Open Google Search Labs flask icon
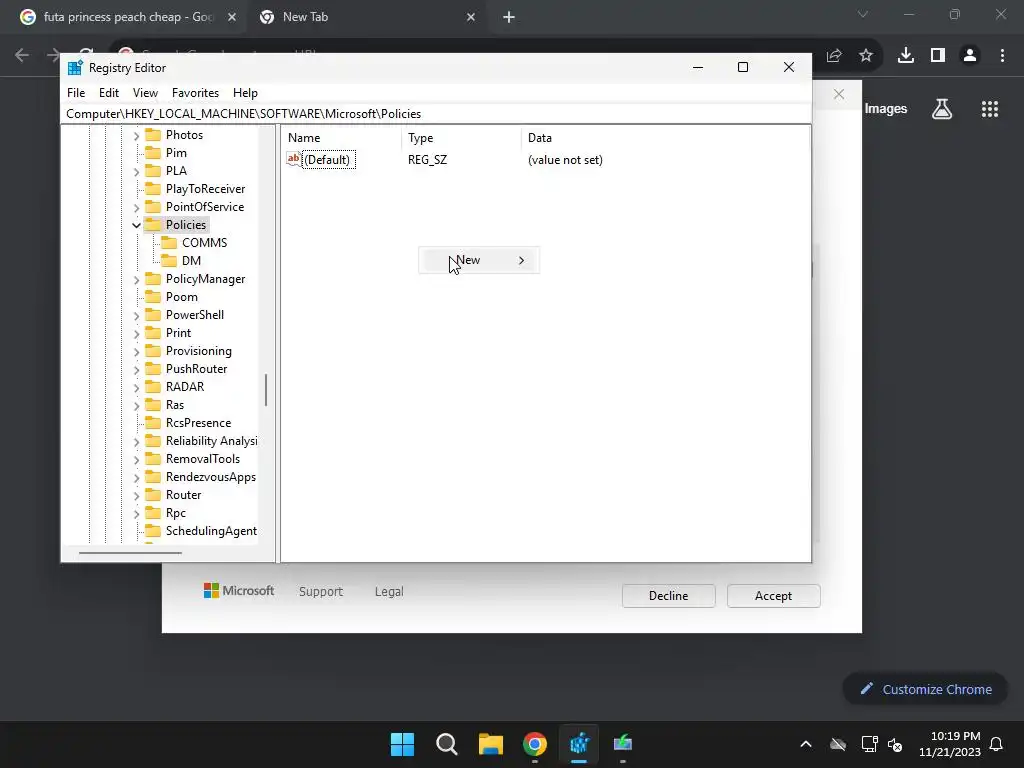Viewport: 1024px width, 768px height. pyautogui.click(x=942, y=109)
